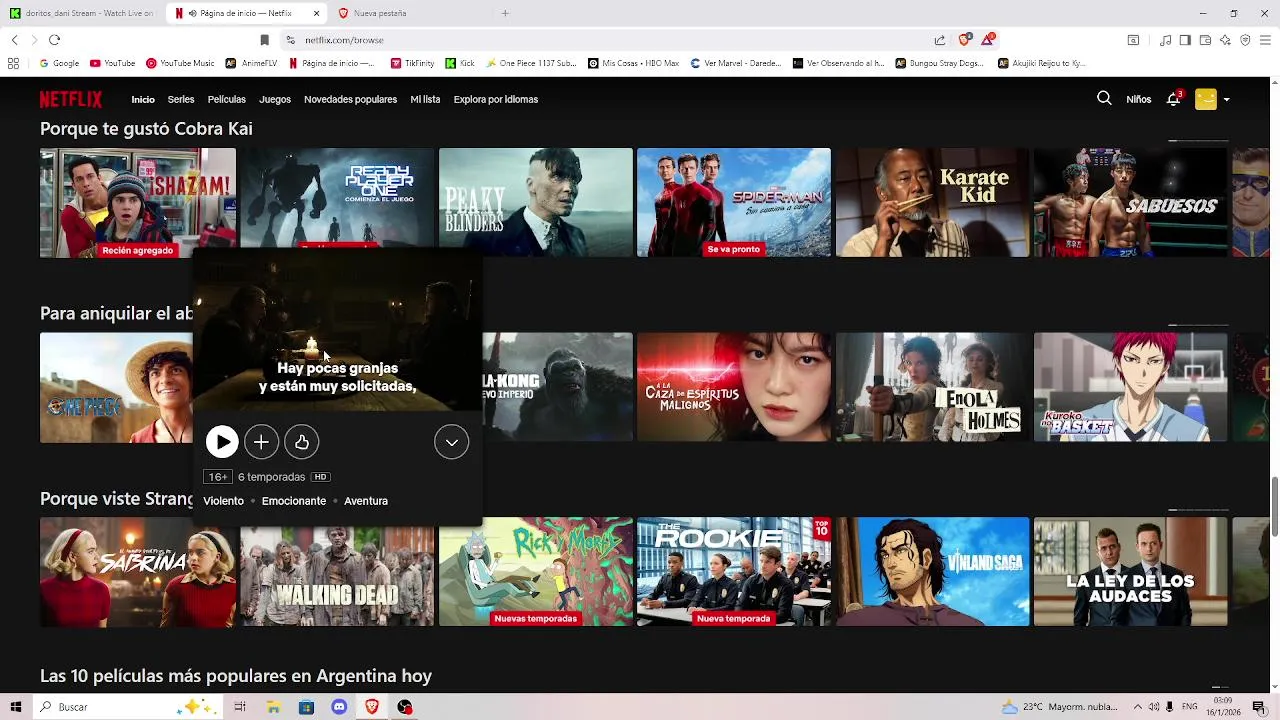Image resolution: width=1280 pixels, height=720 pixels.
Task: Reload the Netflix page
Action: tap(54, 40)
